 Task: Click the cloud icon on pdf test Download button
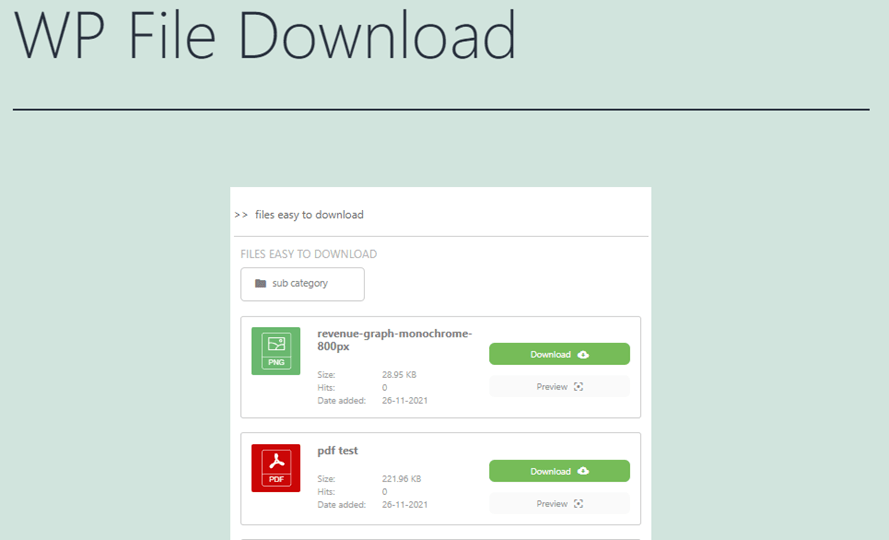click(584, 472)
